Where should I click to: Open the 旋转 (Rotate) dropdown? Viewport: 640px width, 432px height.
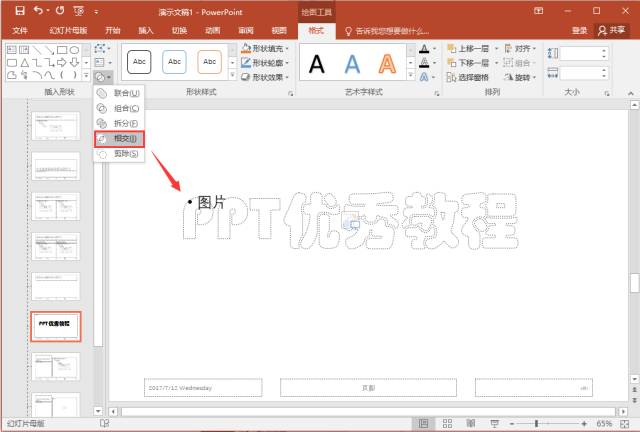click(520, 77)
